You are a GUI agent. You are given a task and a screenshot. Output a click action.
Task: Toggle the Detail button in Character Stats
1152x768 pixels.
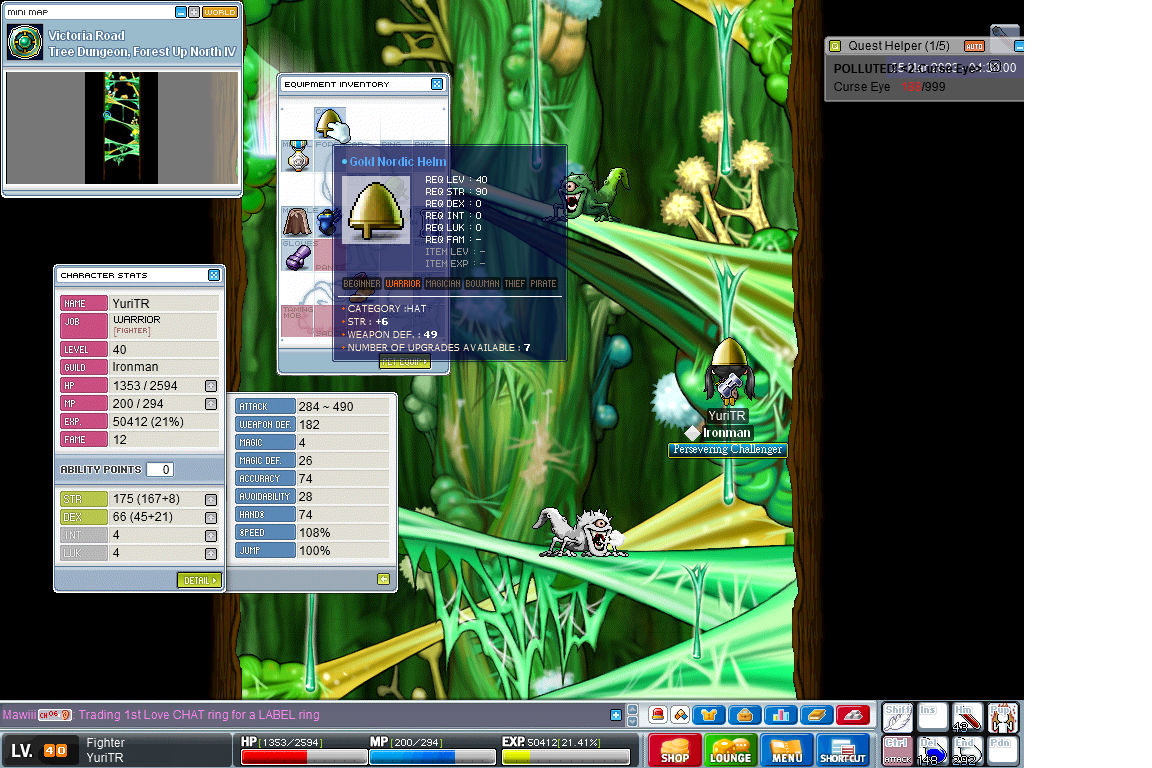point(199,580)
